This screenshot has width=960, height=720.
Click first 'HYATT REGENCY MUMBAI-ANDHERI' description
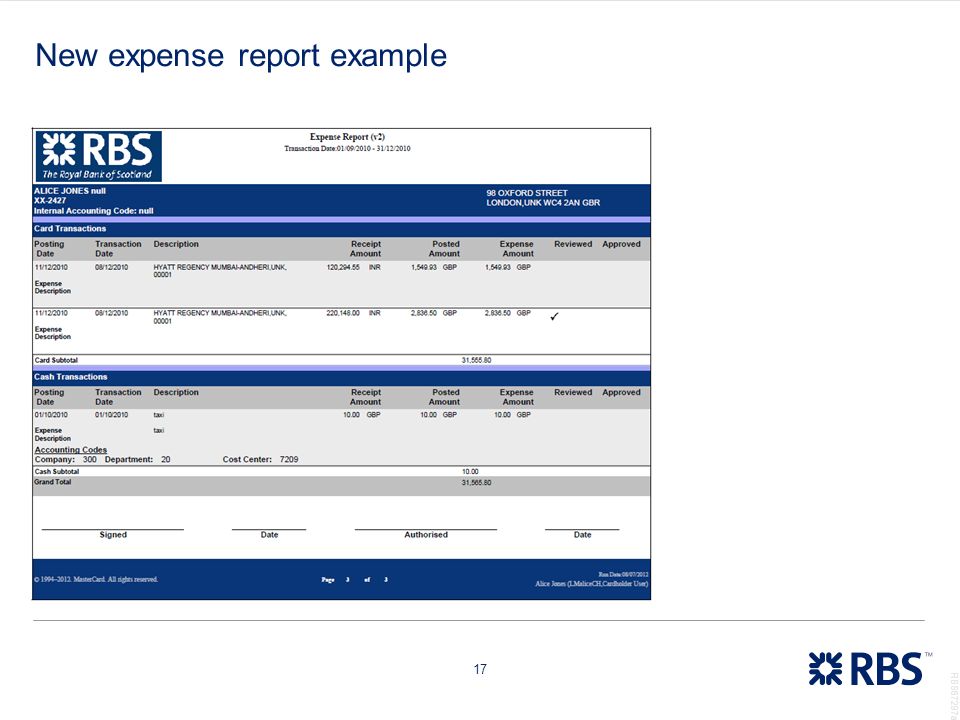(x=220, y=271)
